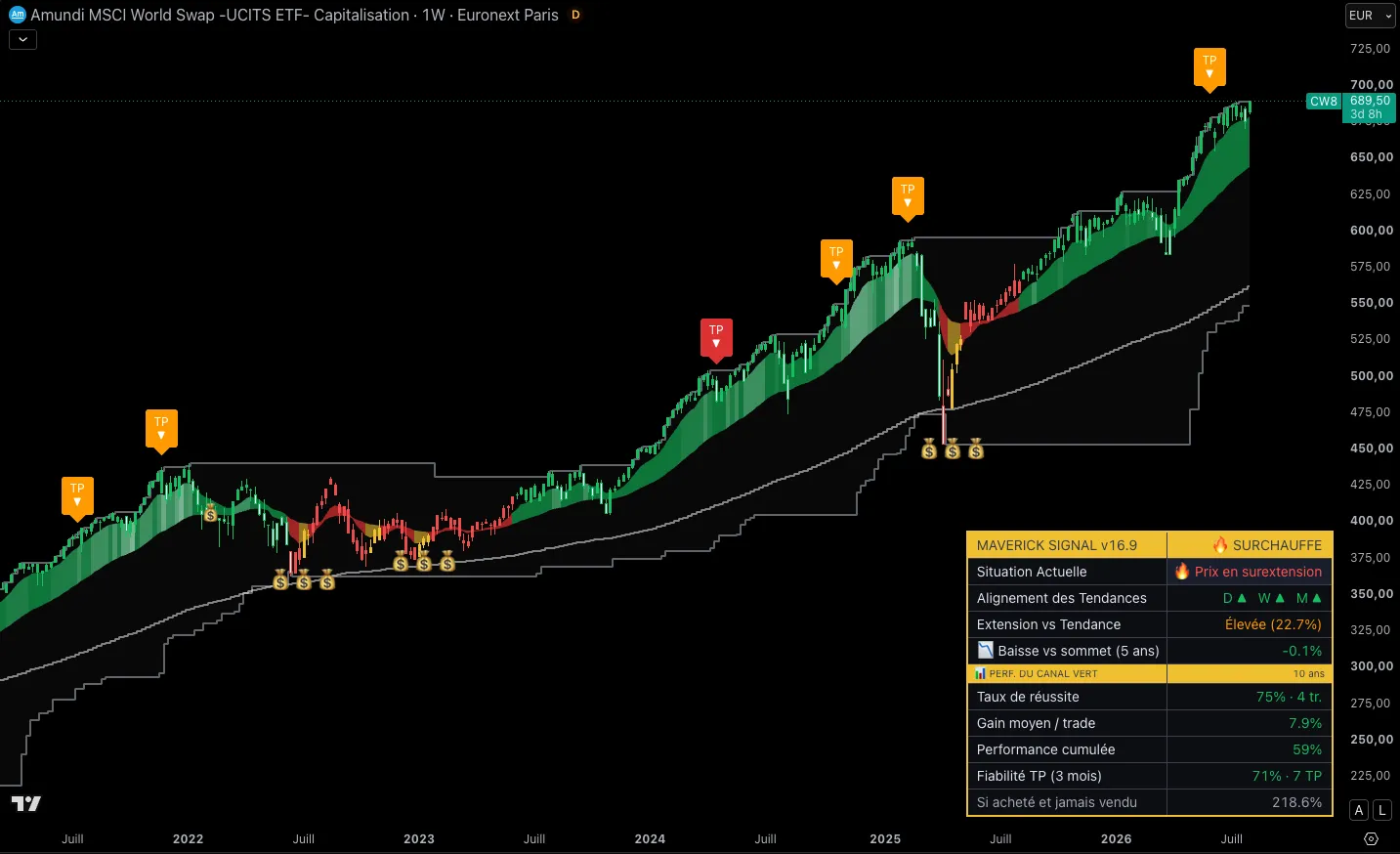Click the Prix en surextension value
Viewport: 1400px width, 854px height.
click(1248, 572)
